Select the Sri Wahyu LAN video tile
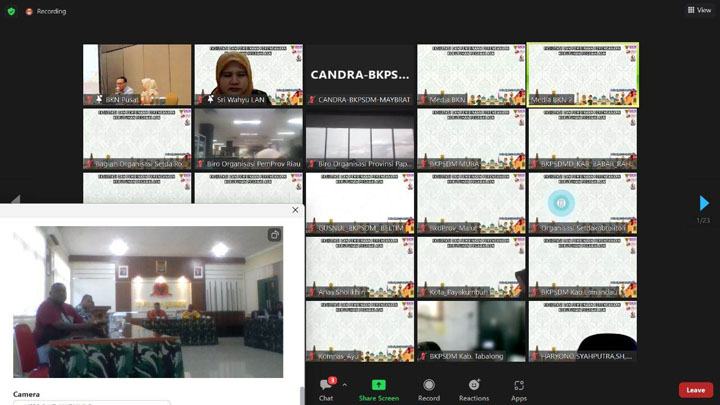720x405 pixels. pyautogui.click(x=248, y=75)
